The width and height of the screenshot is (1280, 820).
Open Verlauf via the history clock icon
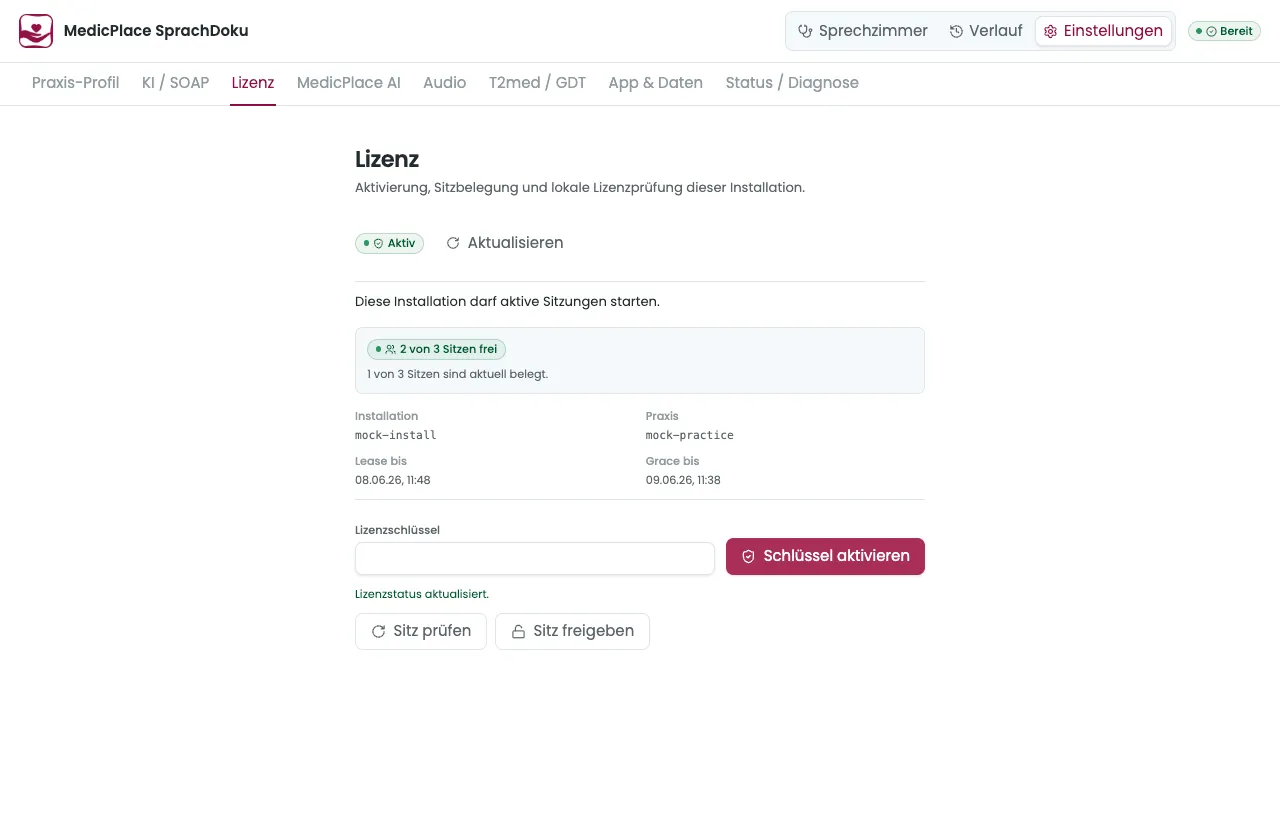(x=956, y=31)
